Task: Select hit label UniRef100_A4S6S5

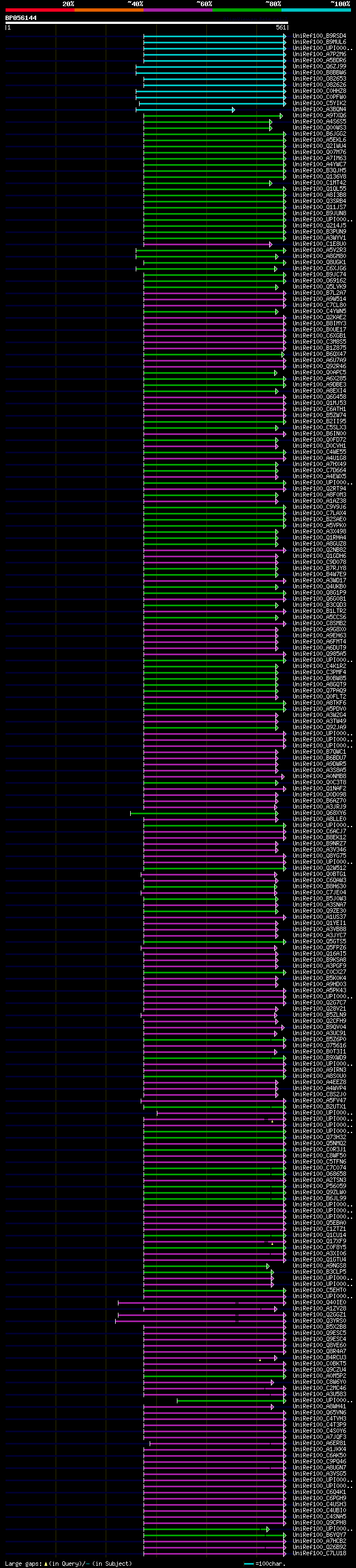Action: (x=319, y=122)
